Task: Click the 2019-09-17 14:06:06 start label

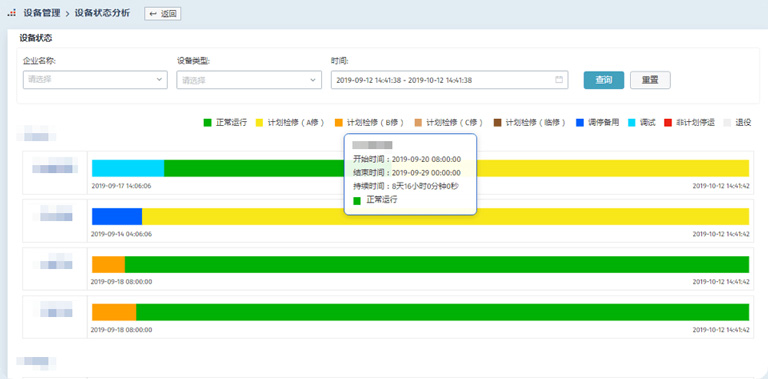Action: tap(121, 186)
